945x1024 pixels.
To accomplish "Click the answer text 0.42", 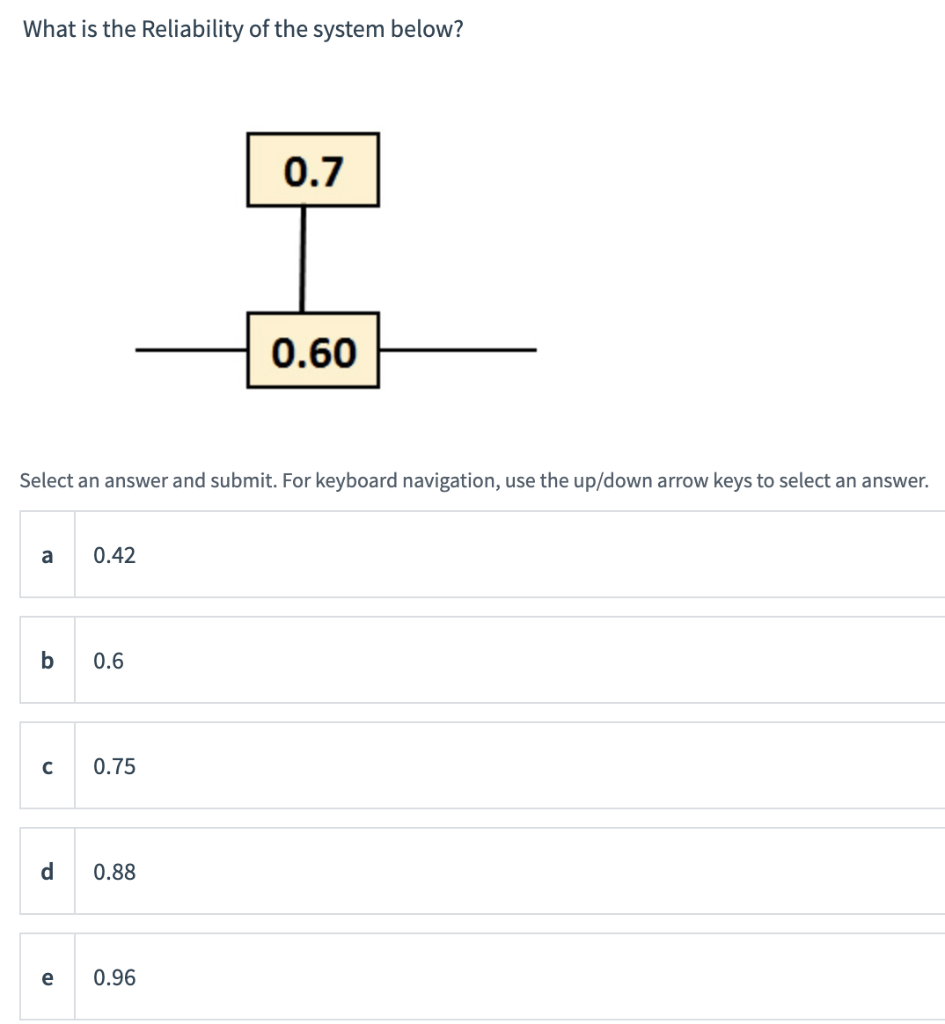I will point(112,556).
